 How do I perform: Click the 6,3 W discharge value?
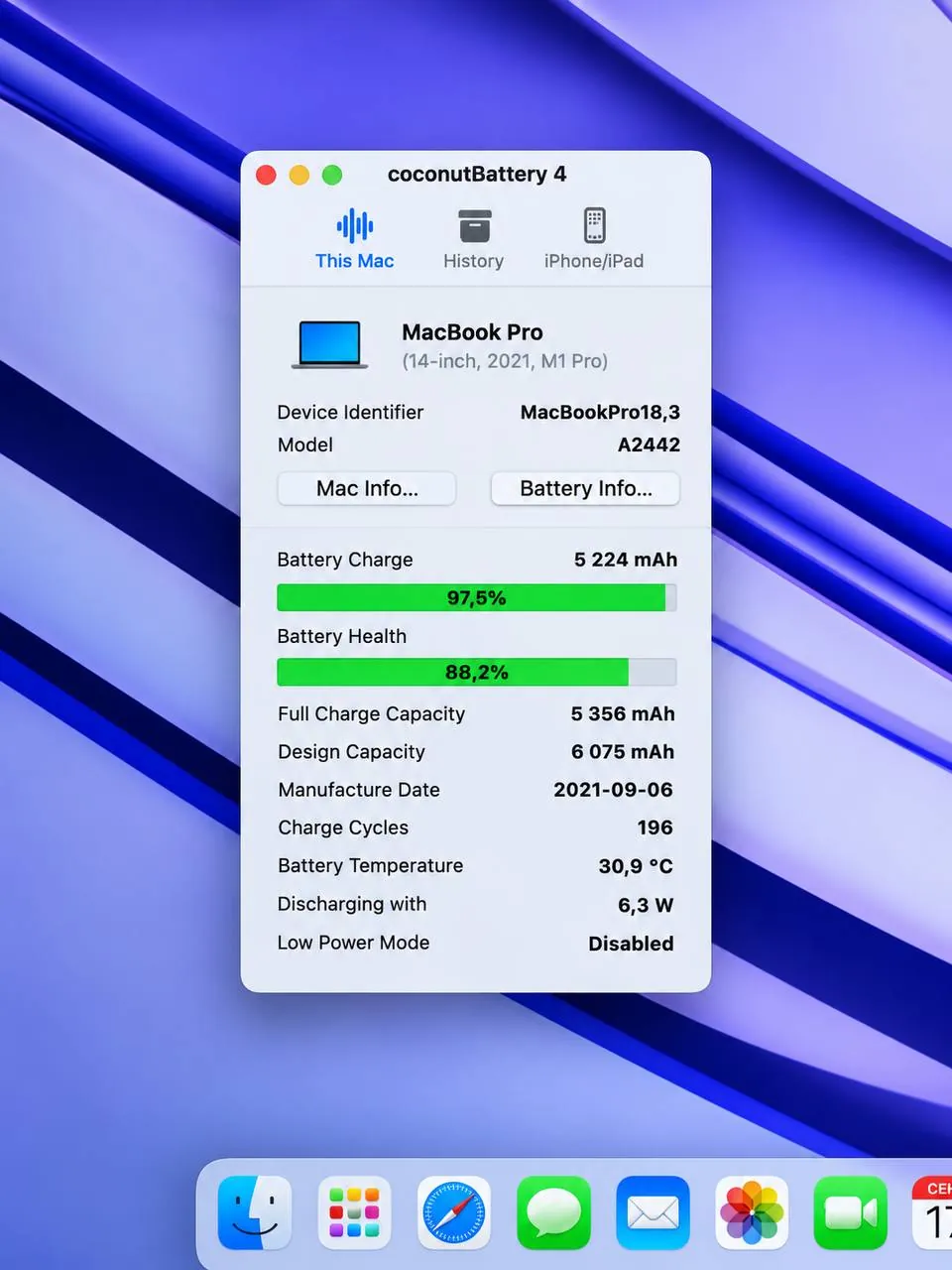646,905
